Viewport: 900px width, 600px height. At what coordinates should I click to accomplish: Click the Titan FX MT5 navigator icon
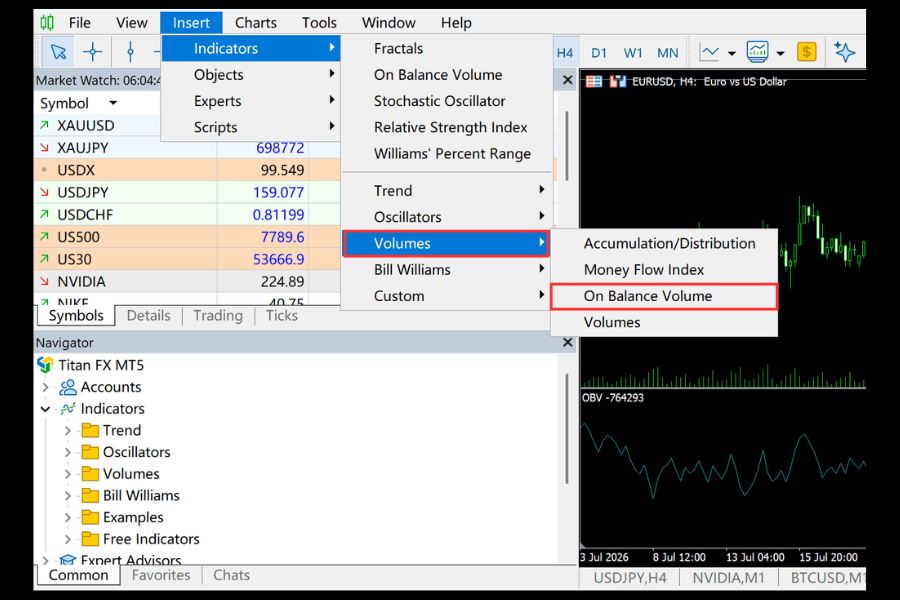coord(45,365)
